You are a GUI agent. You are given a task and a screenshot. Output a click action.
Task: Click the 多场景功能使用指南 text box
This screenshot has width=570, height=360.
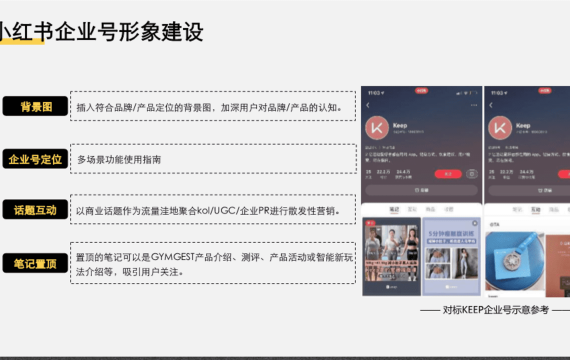coord(213,159)
